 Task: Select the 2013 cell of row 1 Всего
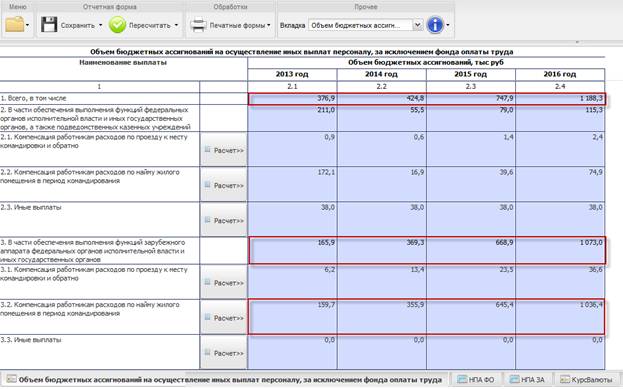point(292,99)
